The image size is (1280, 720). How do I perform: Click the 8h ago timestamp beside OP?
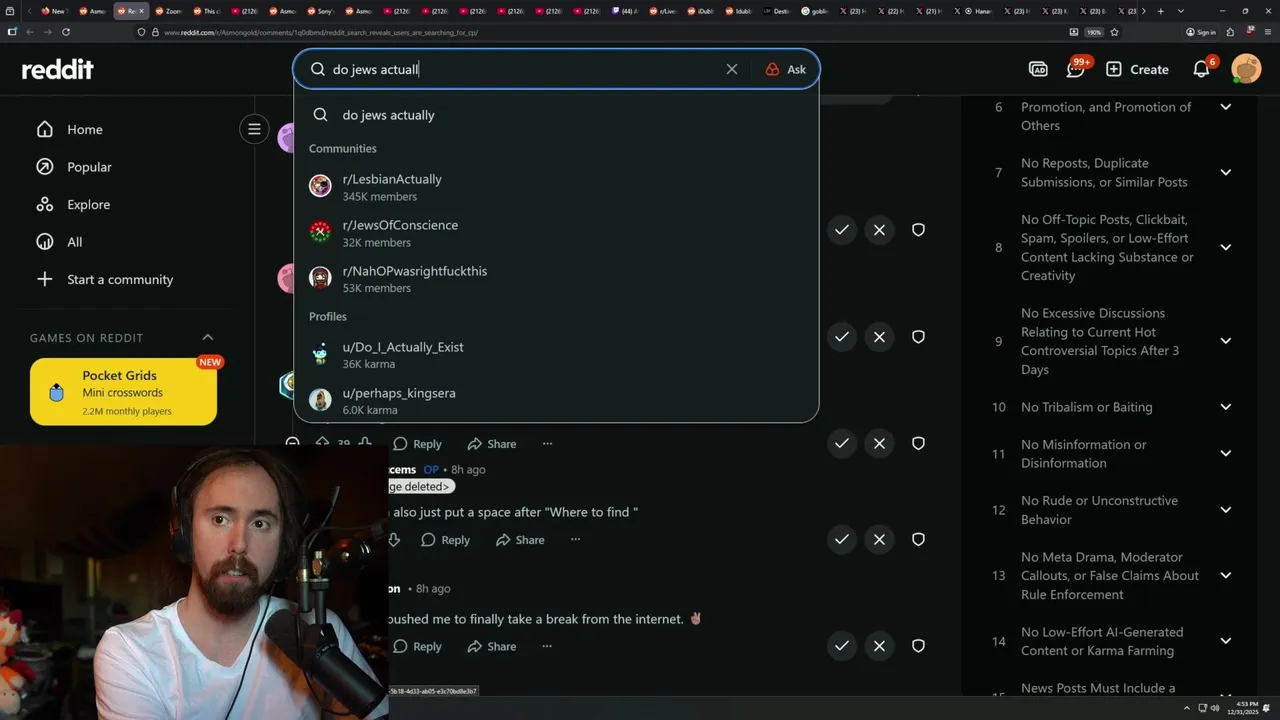click(468, 469)
